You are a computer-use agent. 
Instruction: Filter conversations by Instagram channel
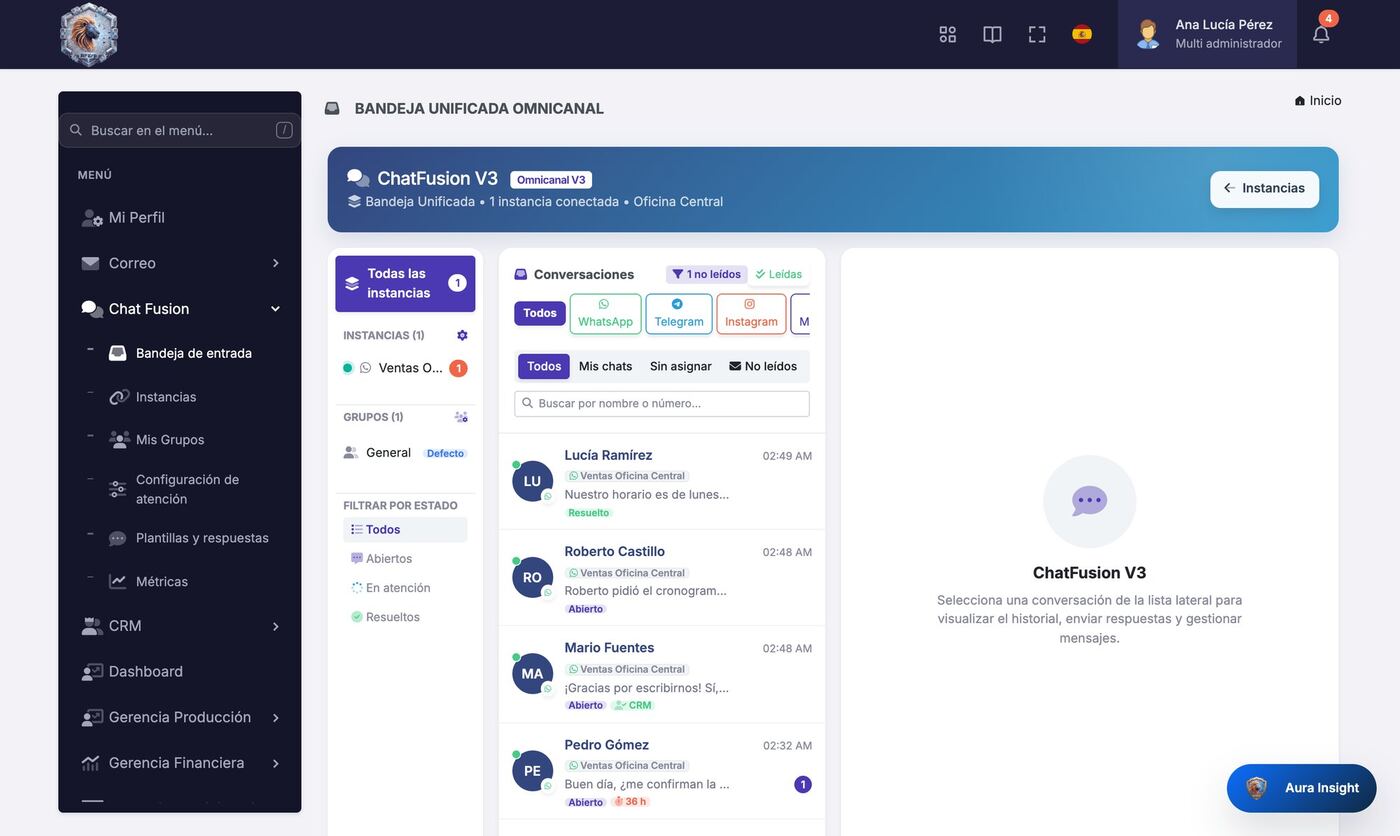tap(751, 313)
